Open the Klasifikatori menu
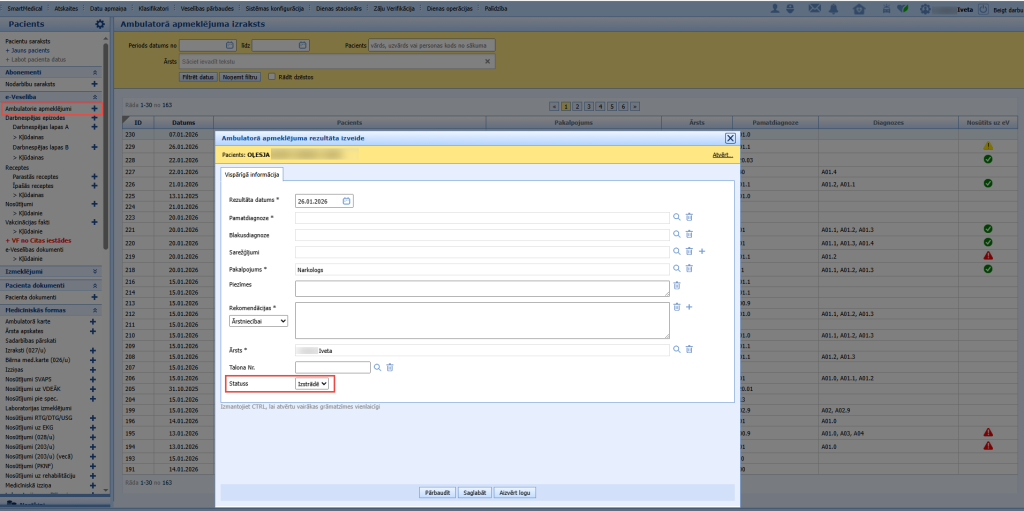Image resolution: width=1024 pixels, height=511 pixels. pos(152,9)
